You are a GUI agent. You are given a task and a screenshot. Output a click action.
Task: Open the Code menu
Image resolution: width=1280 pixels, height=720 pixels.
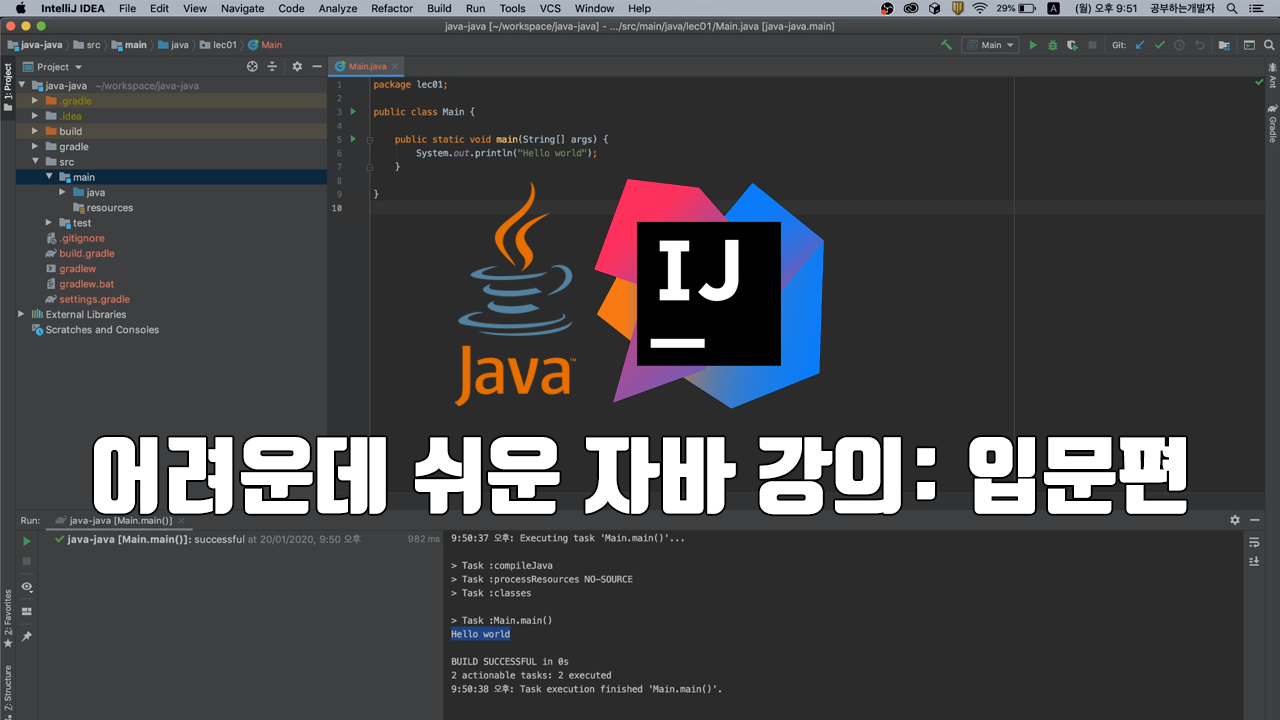pyautogui.click(x=291, y=8)
